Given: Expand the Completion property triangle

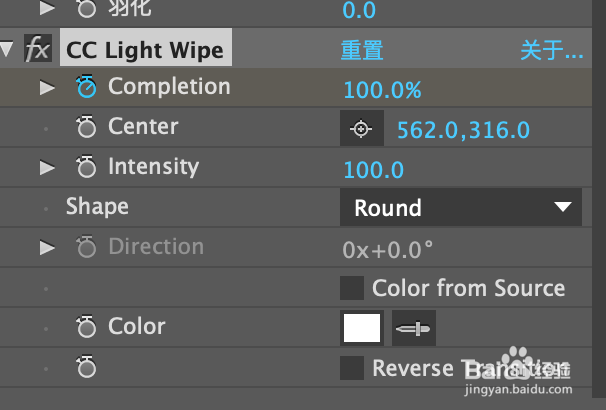Looking at the screenshot, I should tap(47, 88).
